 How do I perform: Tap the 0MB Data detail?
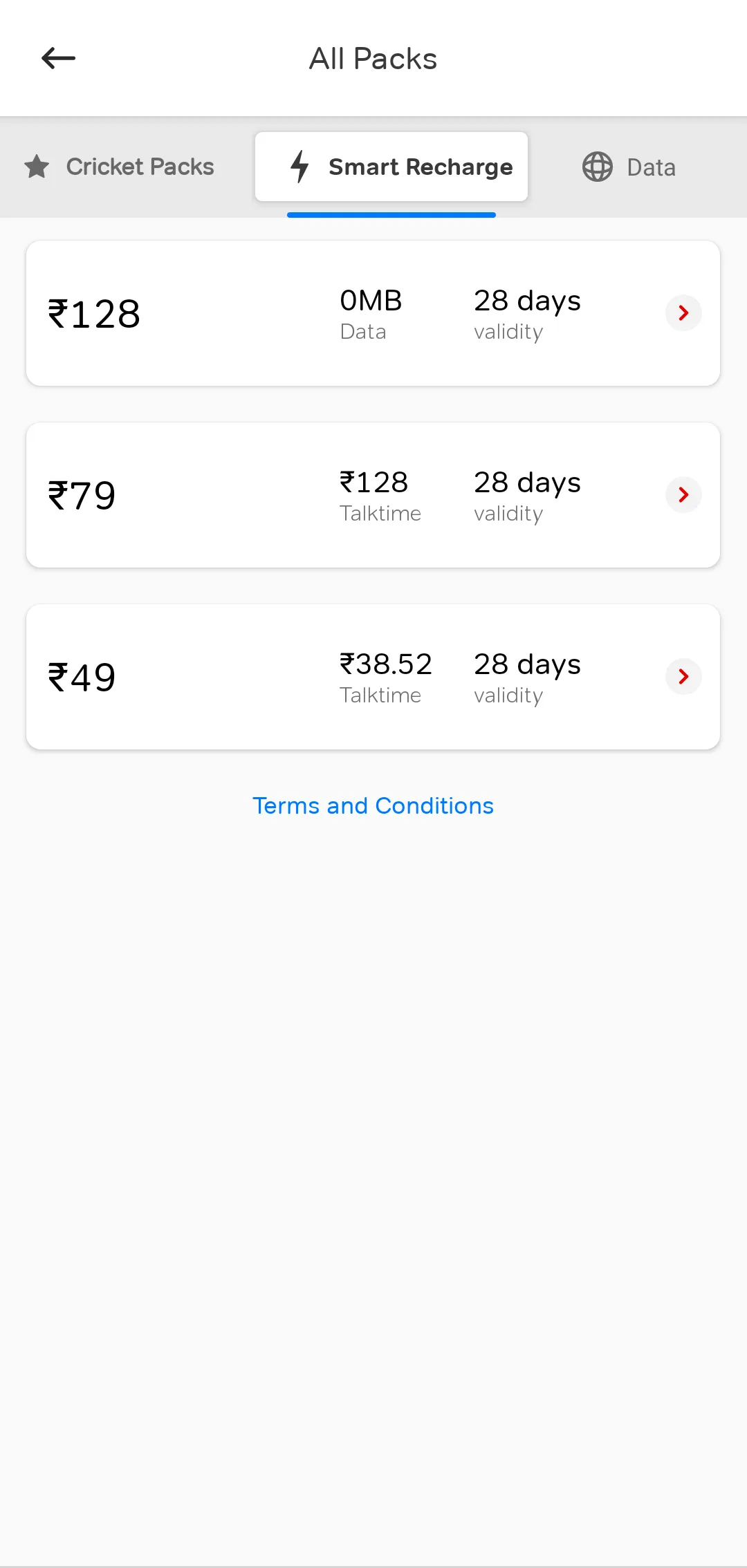[371, 315]
